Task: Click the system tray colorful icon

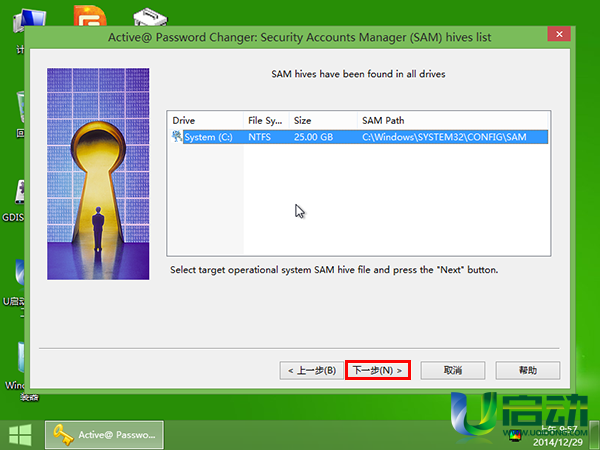Action: (x=515, y=436)
